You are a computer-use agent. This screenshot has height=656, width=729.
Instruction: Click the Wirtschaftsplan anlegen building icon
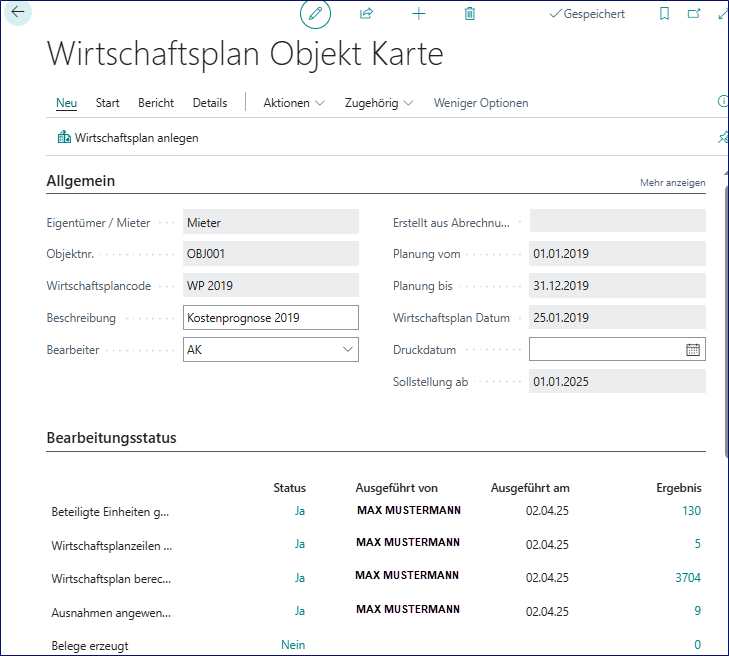[x=64, y=137]
